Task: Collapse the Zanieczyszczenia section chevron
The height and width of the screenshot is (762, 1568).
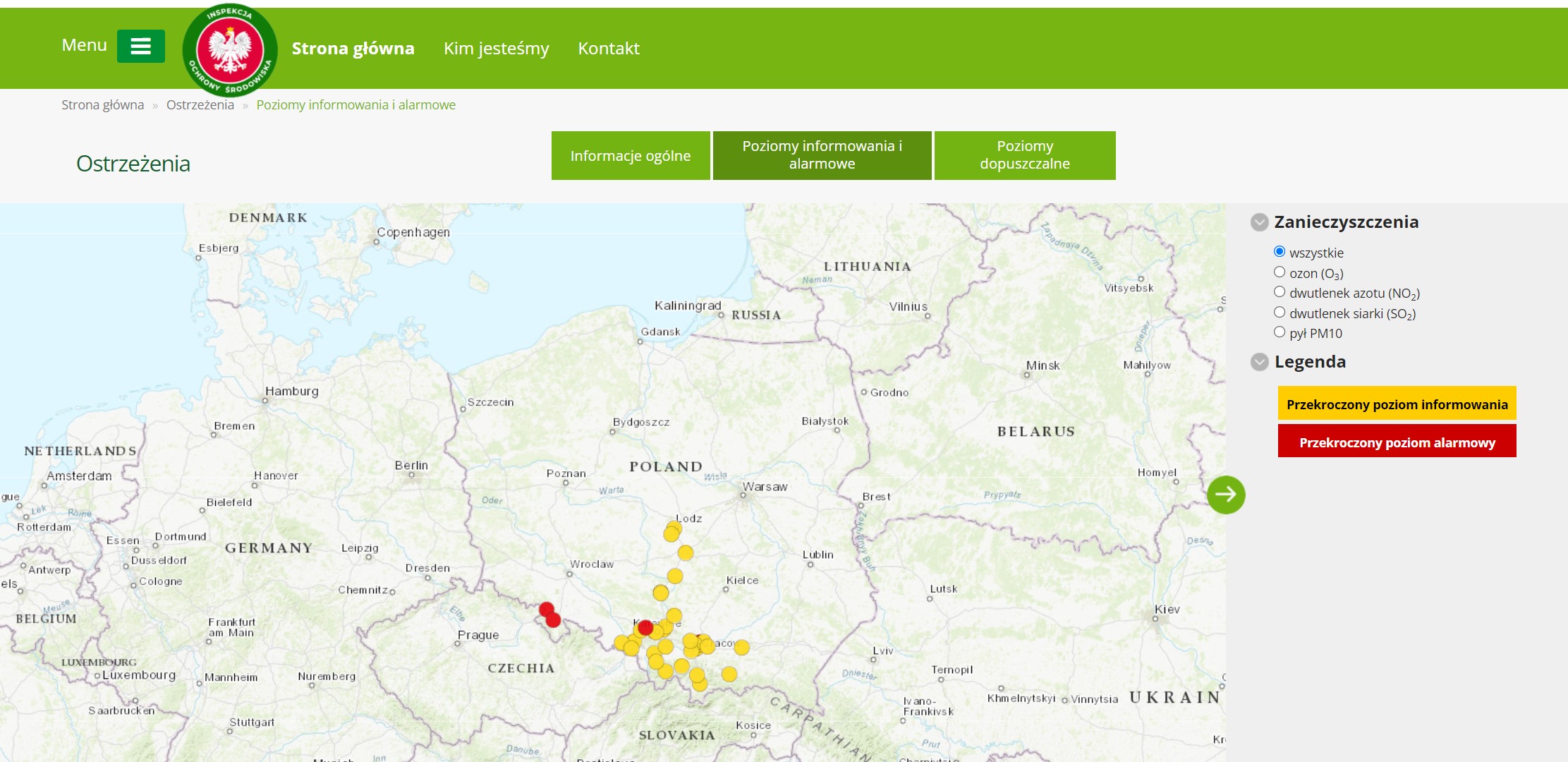Action: 1260,222
